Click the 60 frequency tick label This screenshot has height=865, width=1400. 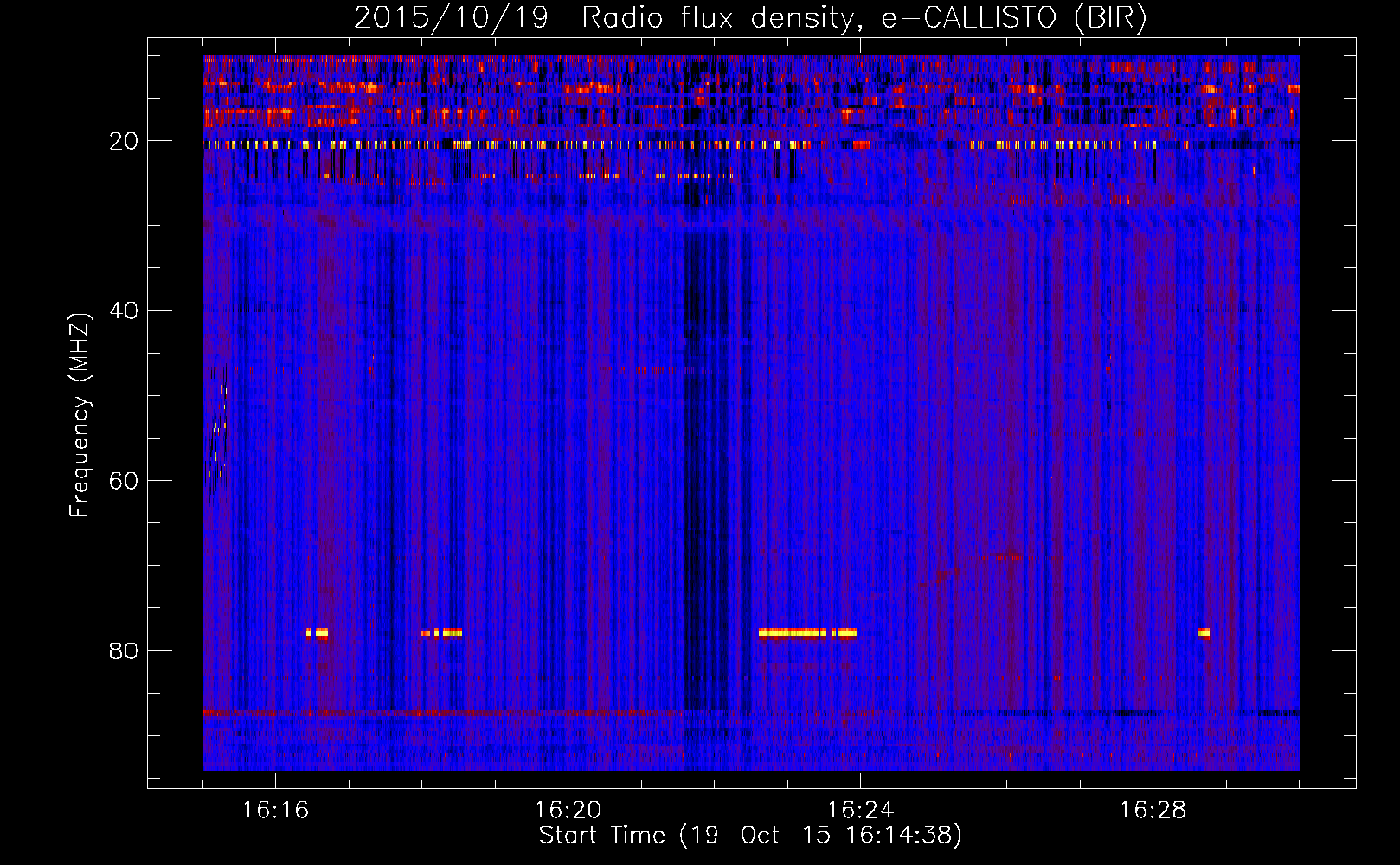click(x=125, y=481)
